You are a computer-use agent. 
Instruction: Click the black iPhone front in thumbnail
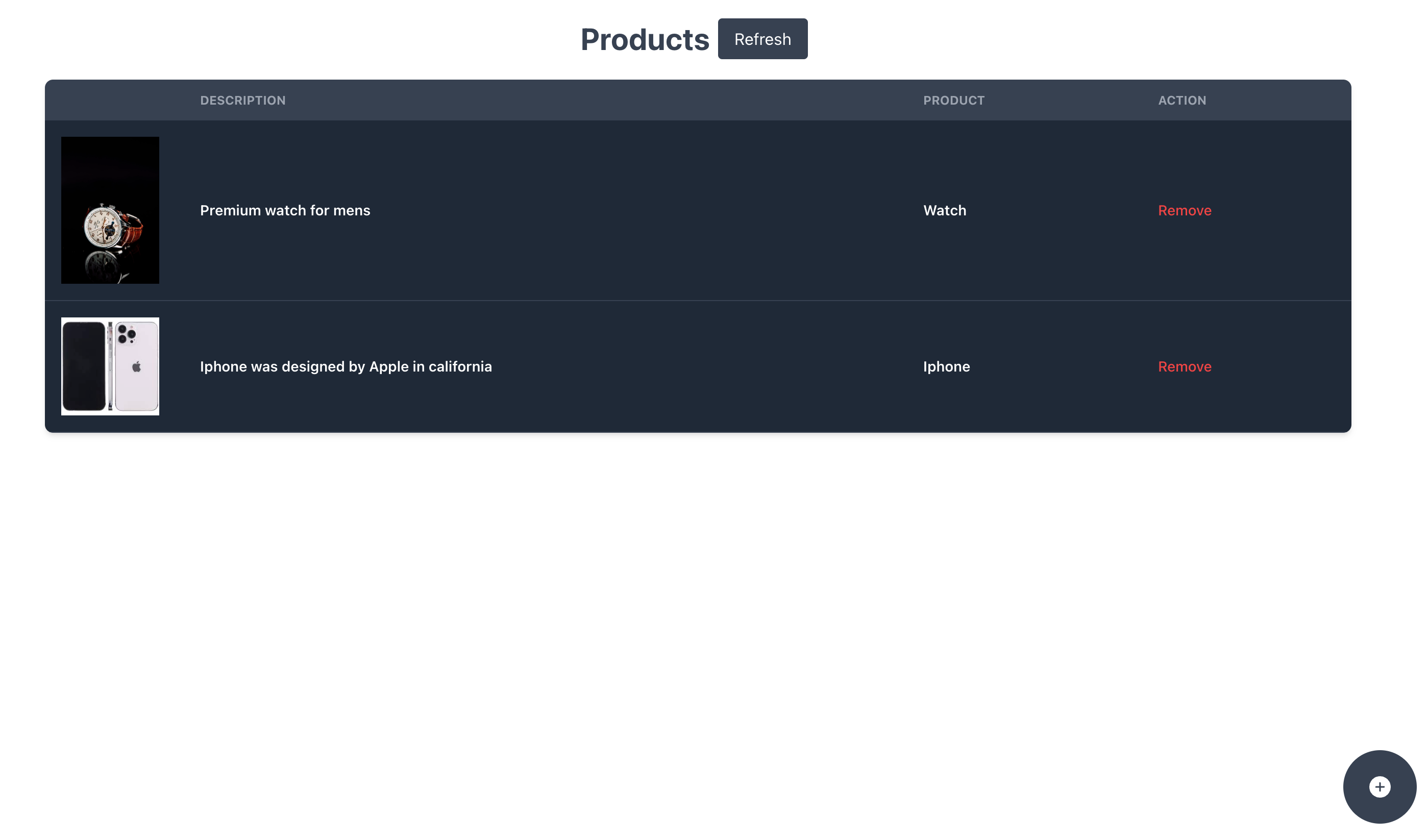[84, 366]
